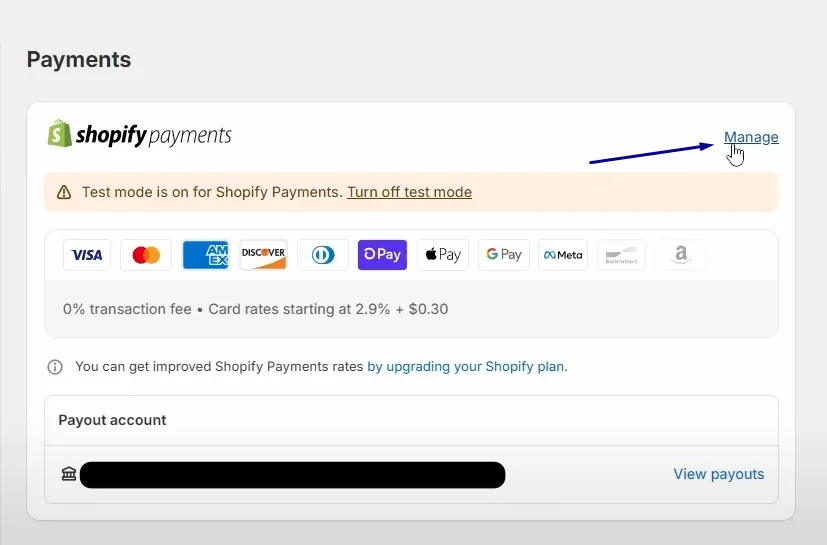Turn off test mode link

[x=409, y=192]
